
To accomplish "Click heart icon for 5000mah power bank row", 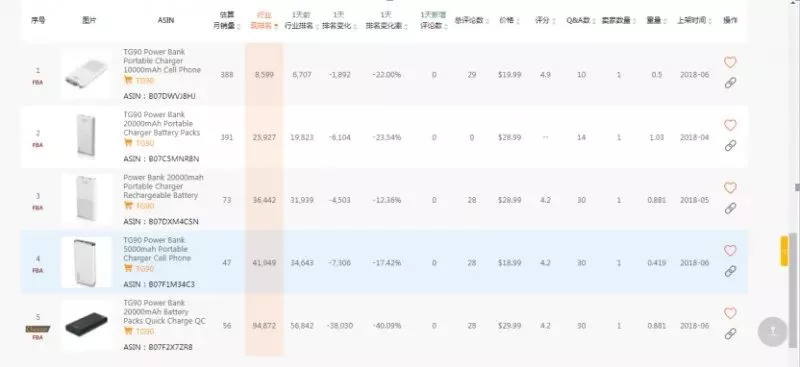I will click(730, 251).
